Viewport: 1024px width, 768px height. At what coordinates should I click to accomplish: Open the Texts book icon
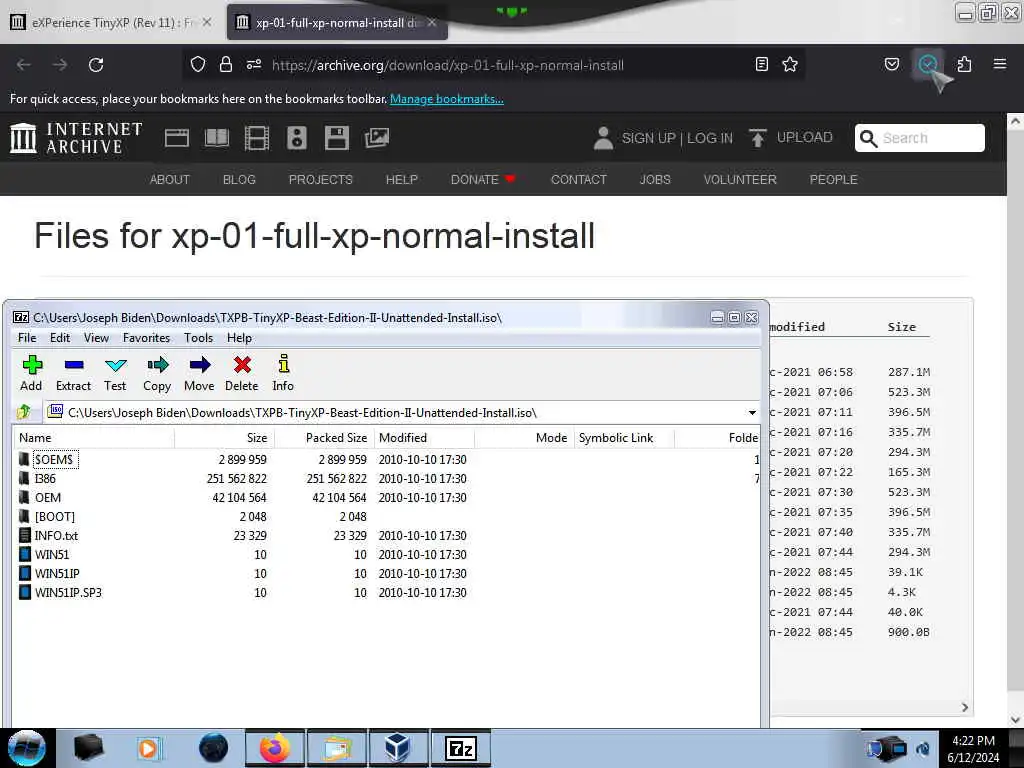point(217,138)
